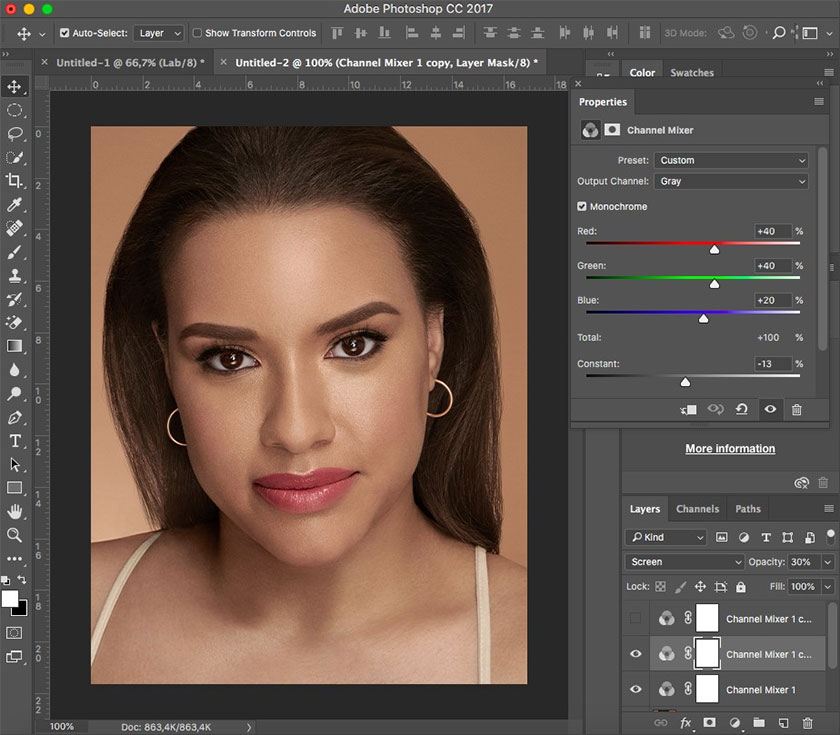Open the Screen blend mode dropdown
Viewport: 840px width, 735px height.
coord(684,562)
